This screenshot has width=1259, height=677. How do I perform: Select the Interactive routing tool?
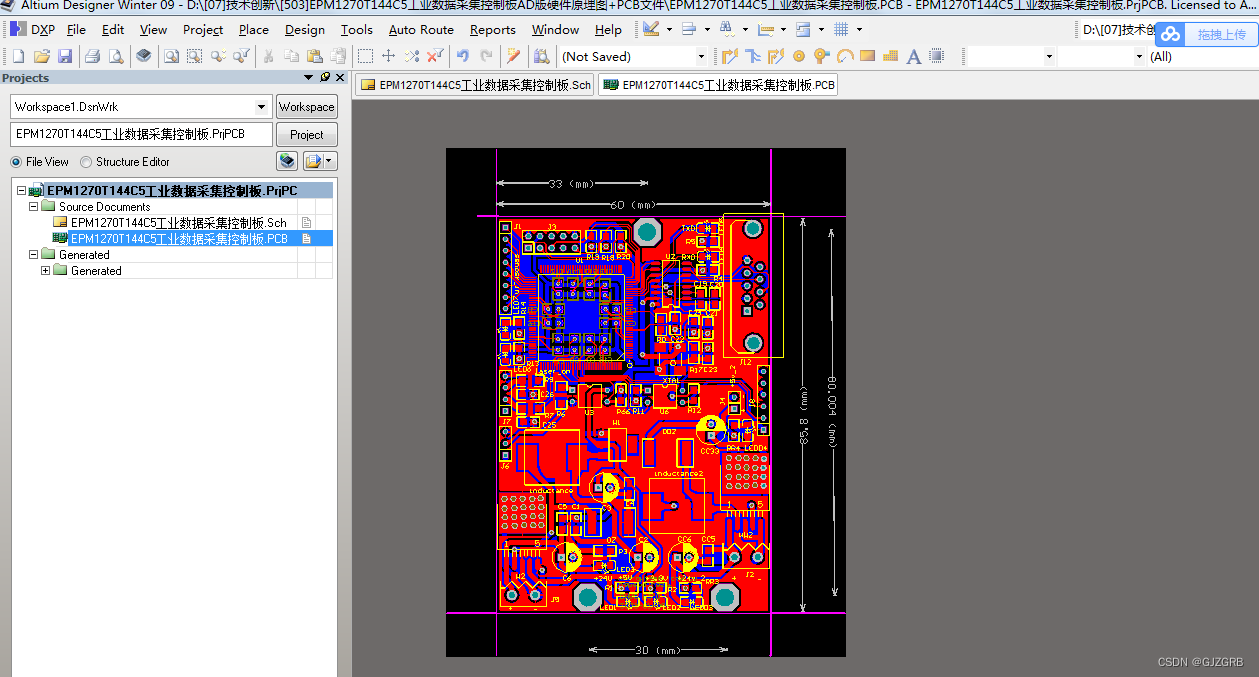click(730, 56)
